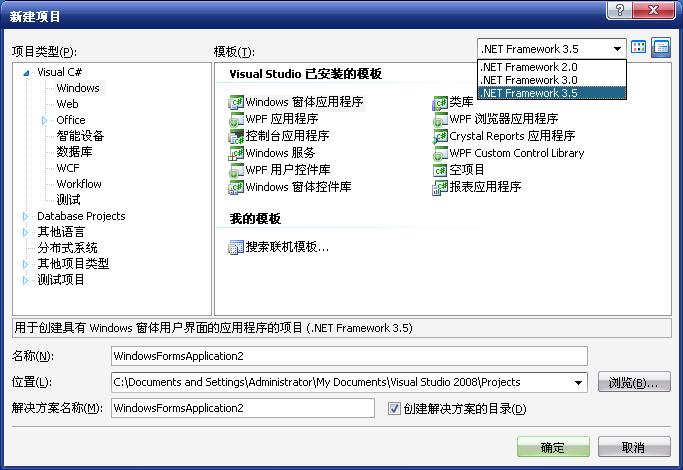Select Office project type label

[x=71, y=120]
